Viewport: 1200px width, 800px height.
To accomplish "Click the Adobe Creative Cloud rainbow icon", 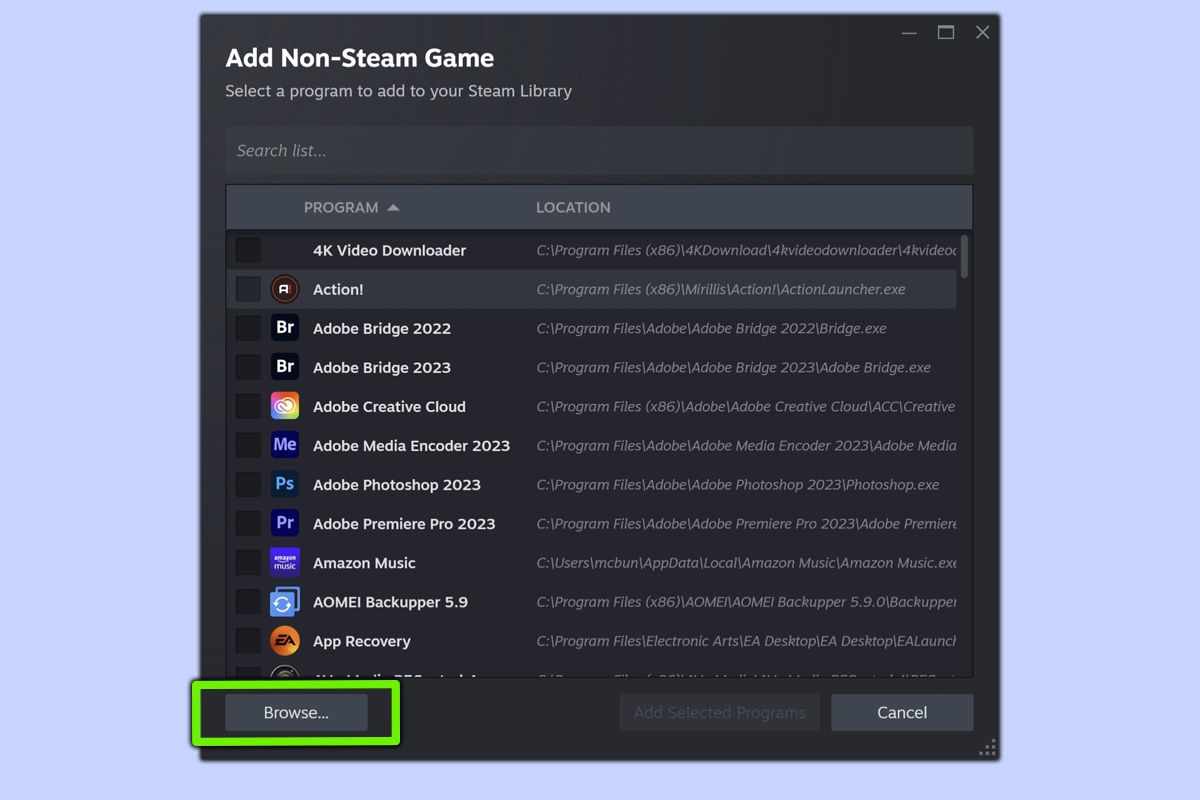I will tap(284, 406).
